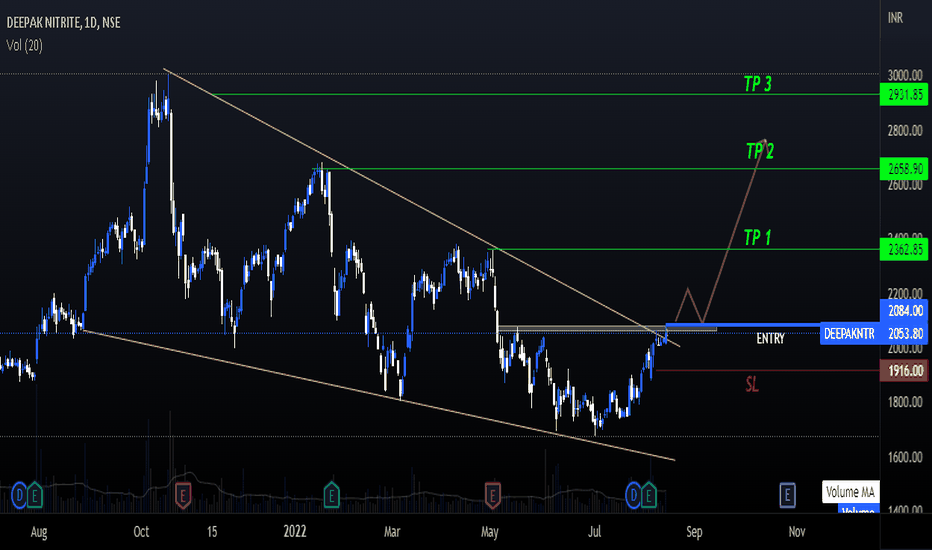
Task: Select the red SL text label
Action: (752, 385)
